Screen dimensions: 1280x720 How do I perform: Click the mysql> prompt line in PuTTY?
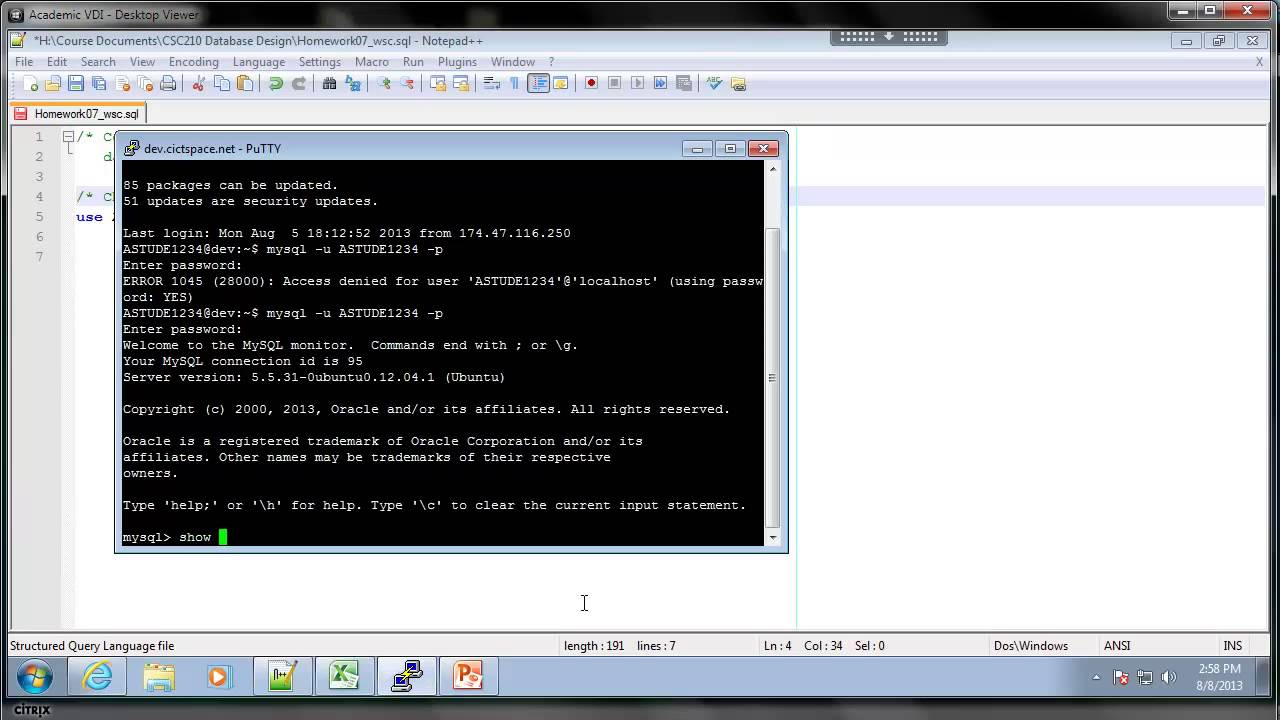[x=443, y=537]
